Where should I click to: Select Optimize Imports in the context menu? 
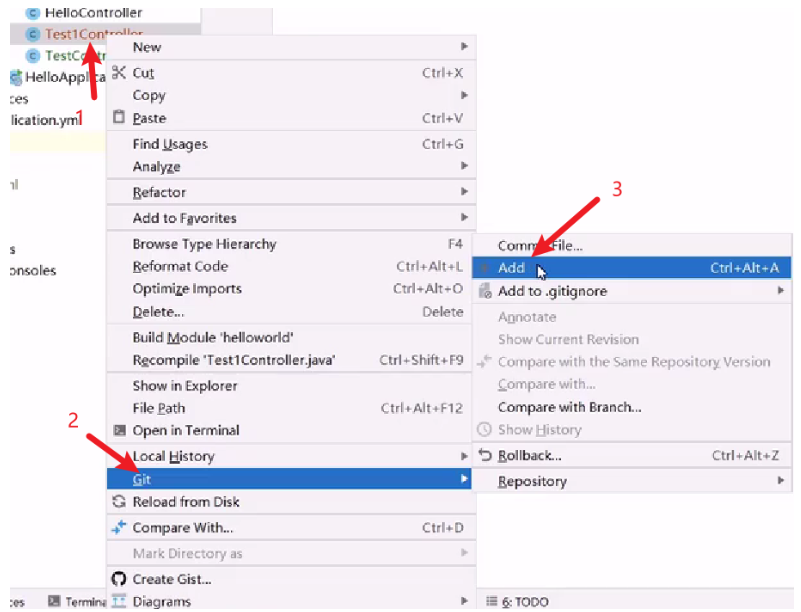click(187, 289)
